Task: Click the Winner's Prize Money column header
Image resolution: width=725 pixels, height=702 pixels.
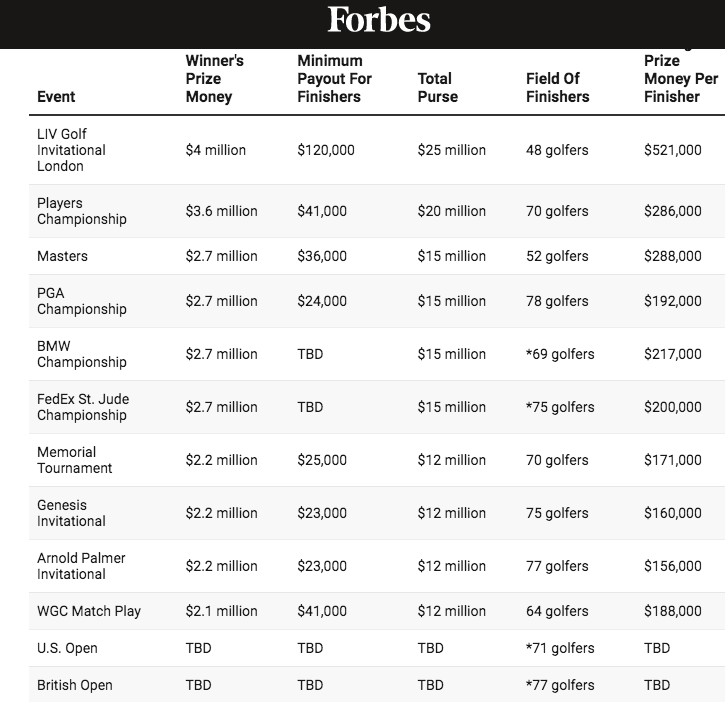Action: [x=215, y=79]
